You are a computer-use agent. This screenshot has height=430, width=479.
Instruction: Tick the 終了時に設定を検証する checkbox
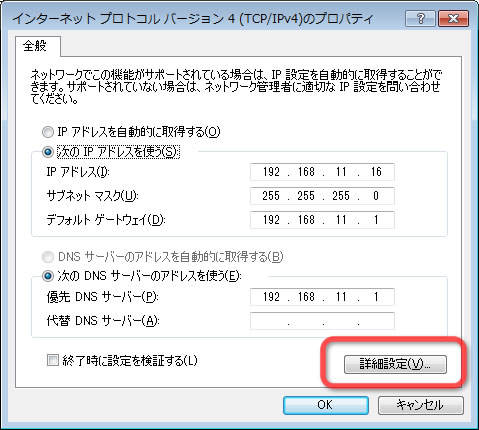[x=53, y=360]
